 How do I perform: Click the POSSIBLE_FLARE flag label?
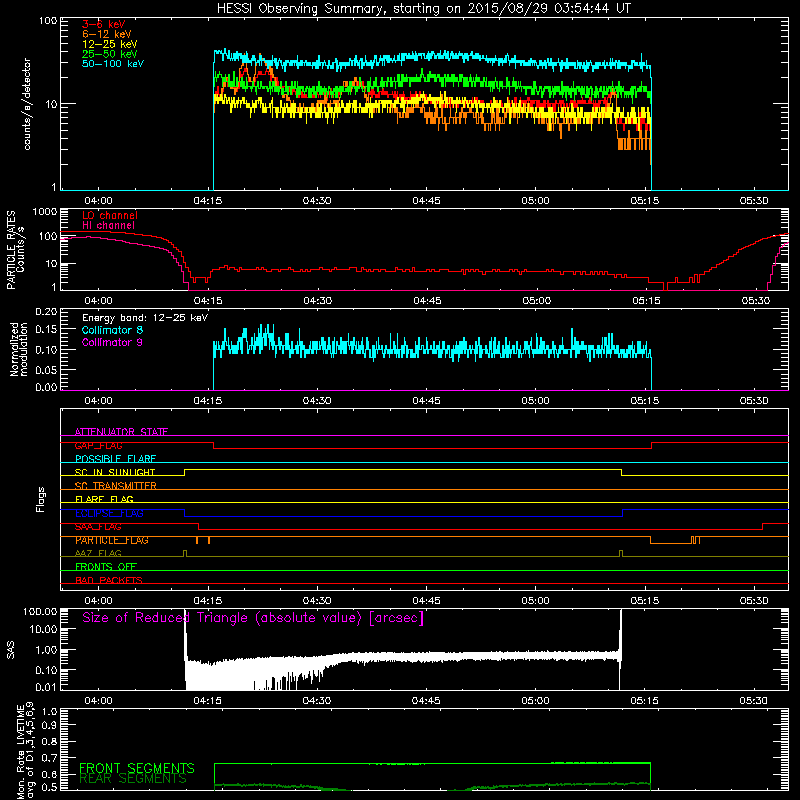pyautogui.click(x=115, y=459)
